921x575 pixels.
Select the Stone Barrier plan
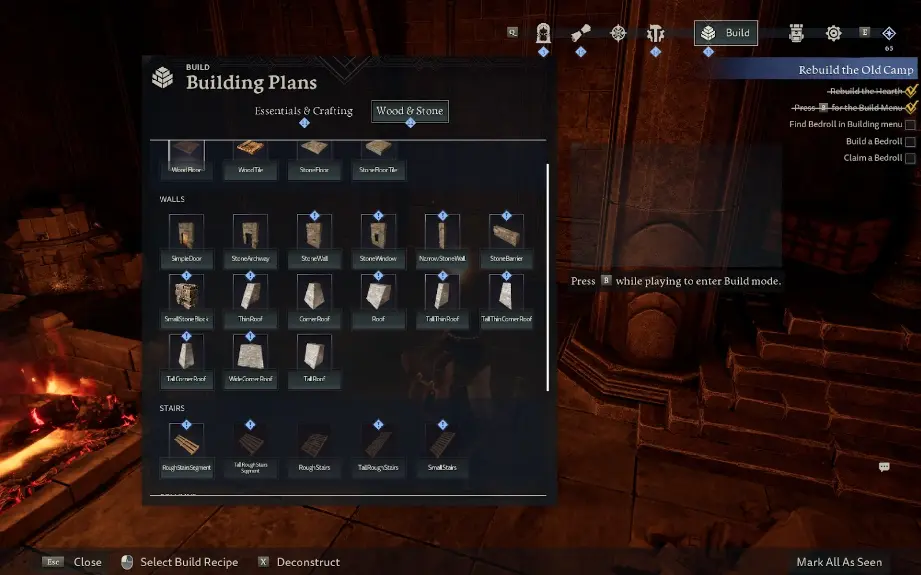[506, 240]
